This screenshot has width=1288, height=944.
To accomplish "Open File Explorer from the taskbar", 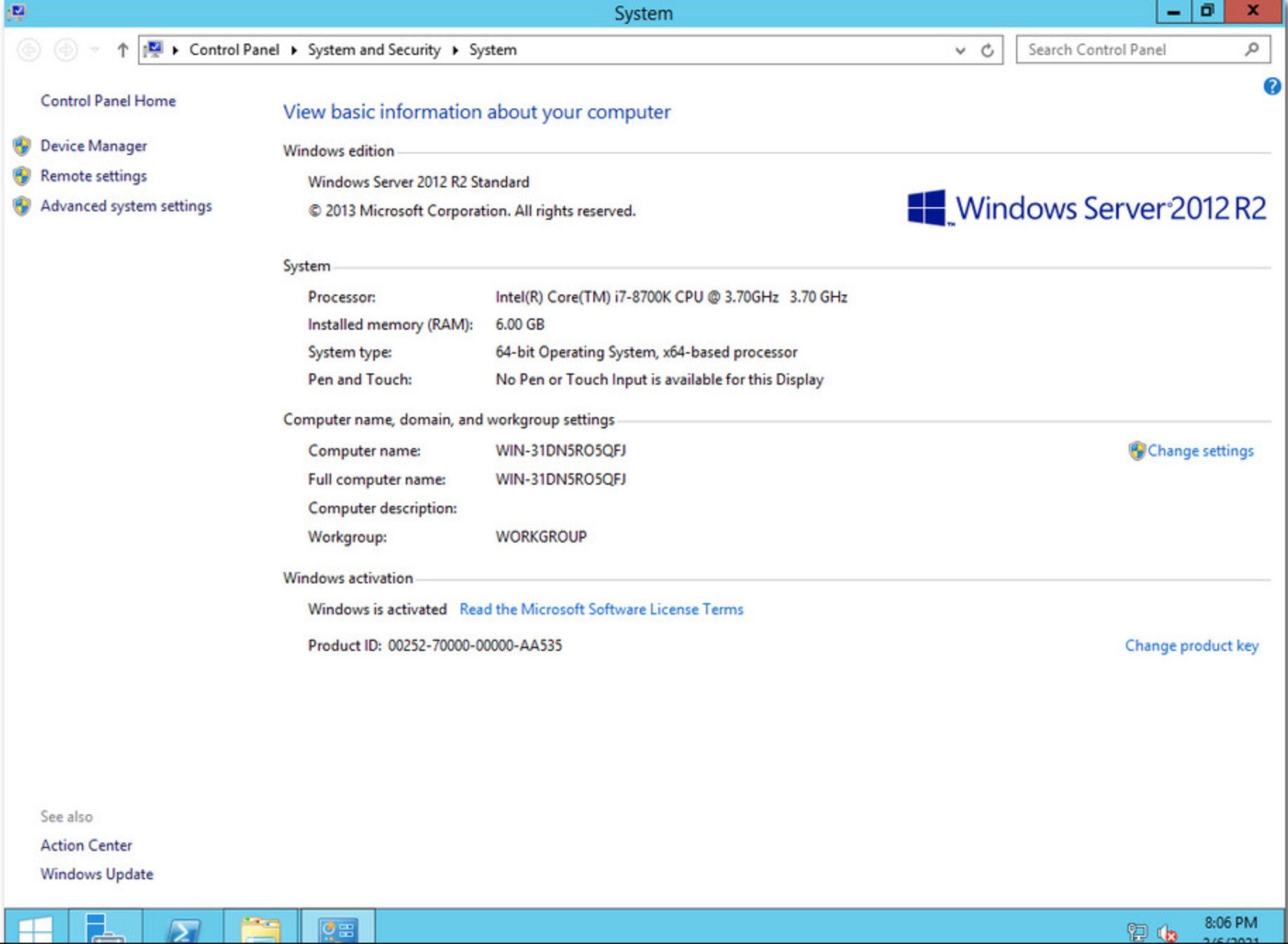I will click(261, 927).
